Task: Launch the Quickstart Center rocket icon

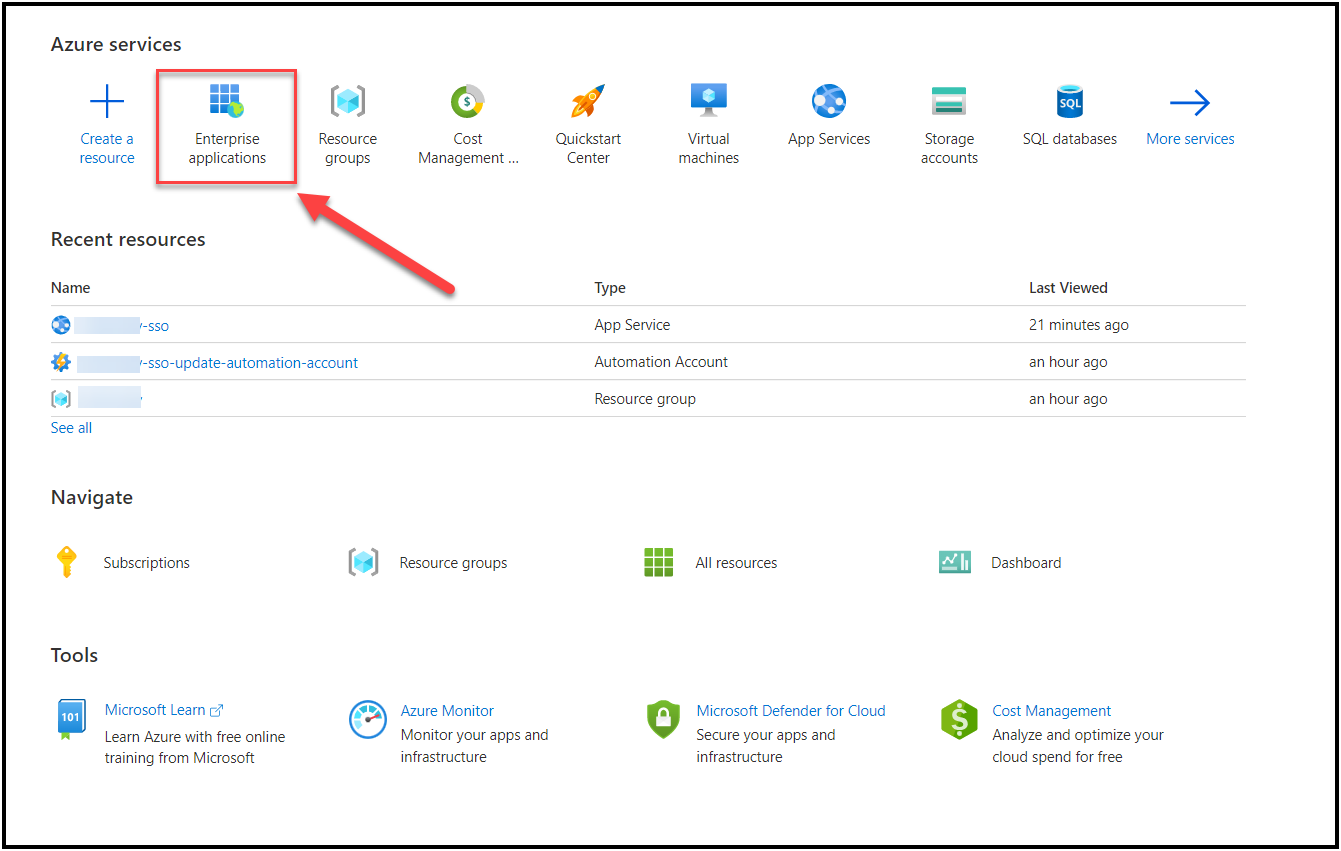Action: 588,102
